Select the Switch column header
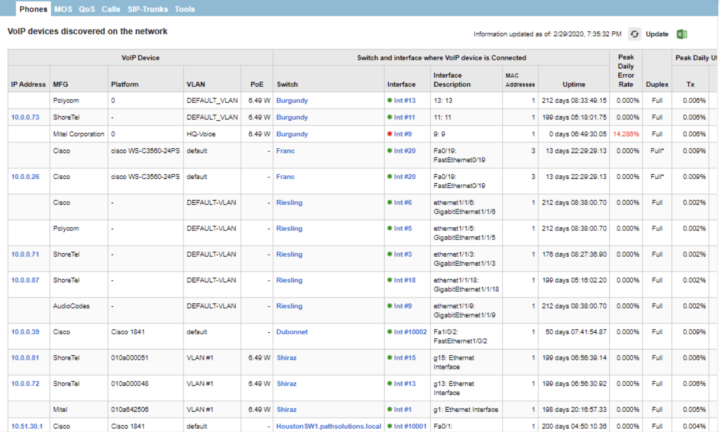The image size is (720, 437). 287,84
